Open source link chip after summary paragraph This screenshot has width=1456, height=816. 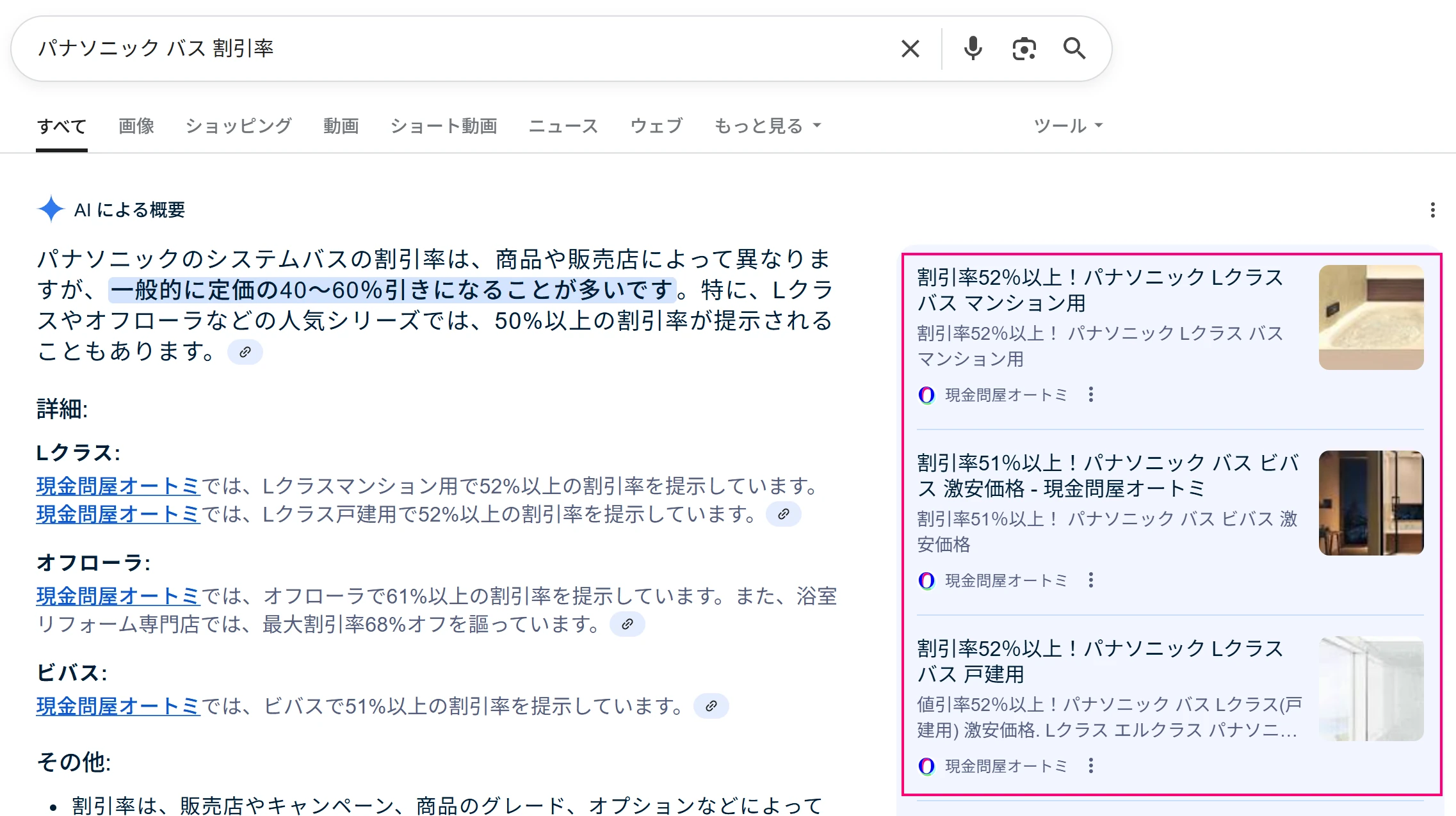click(x=245, y=352)
